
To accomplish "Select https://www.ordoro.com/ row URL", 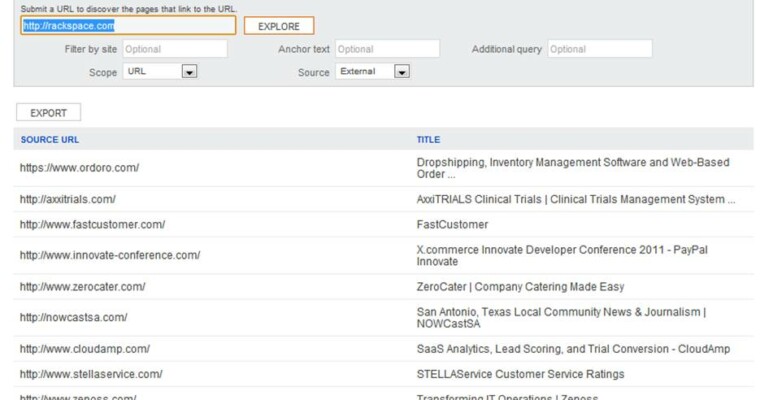I will [x=79, y=168].
